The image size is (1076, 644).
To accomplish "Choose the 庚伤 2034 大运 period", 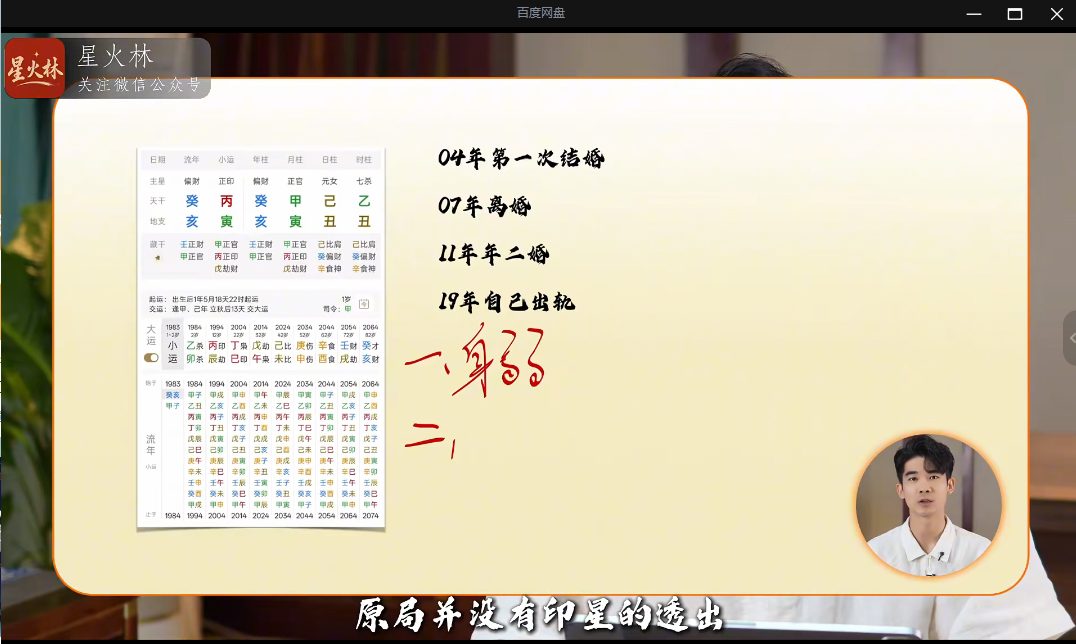I will point(305,344).
